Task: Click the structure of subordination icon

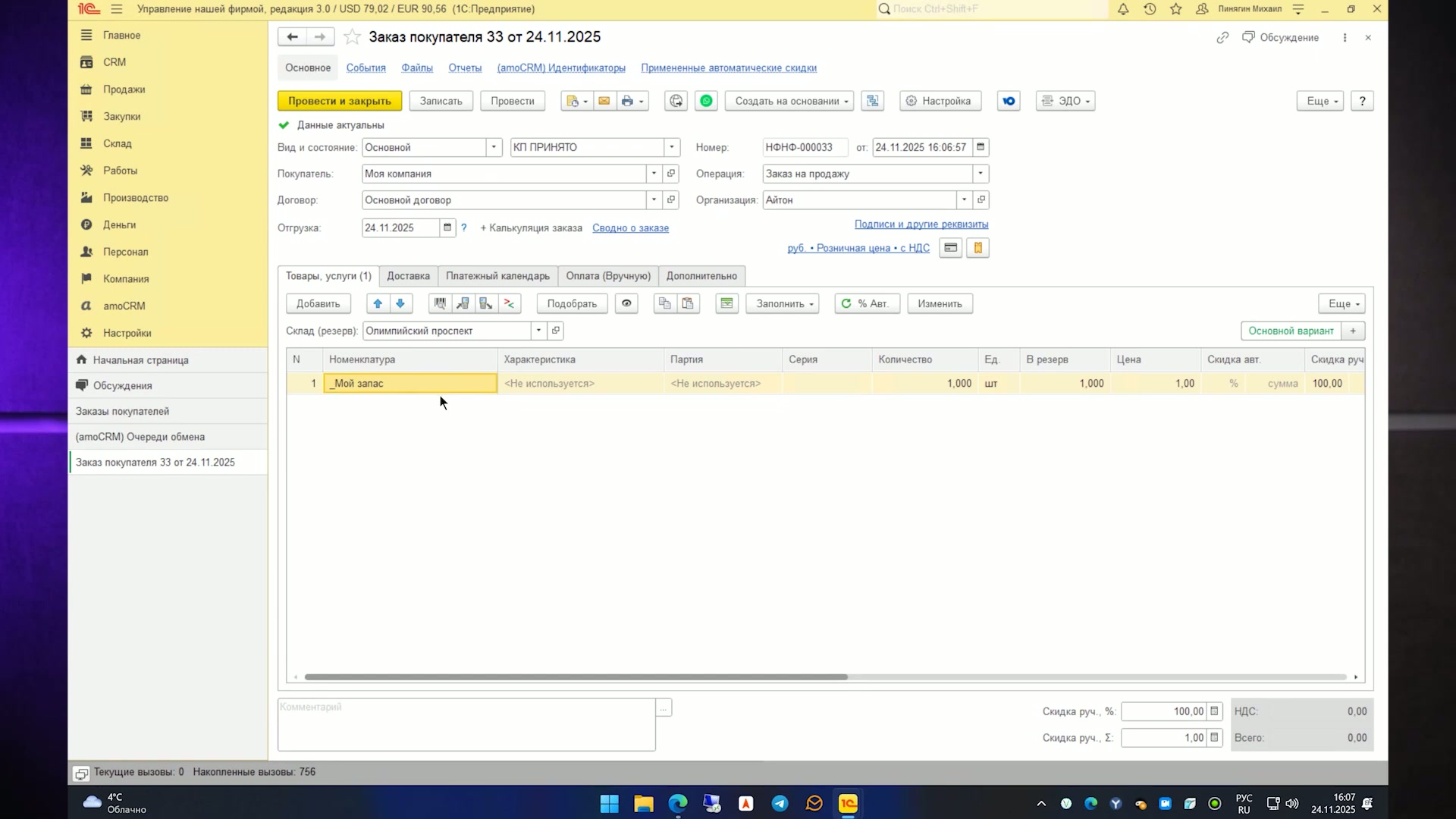Action: [x=873, y=101]
